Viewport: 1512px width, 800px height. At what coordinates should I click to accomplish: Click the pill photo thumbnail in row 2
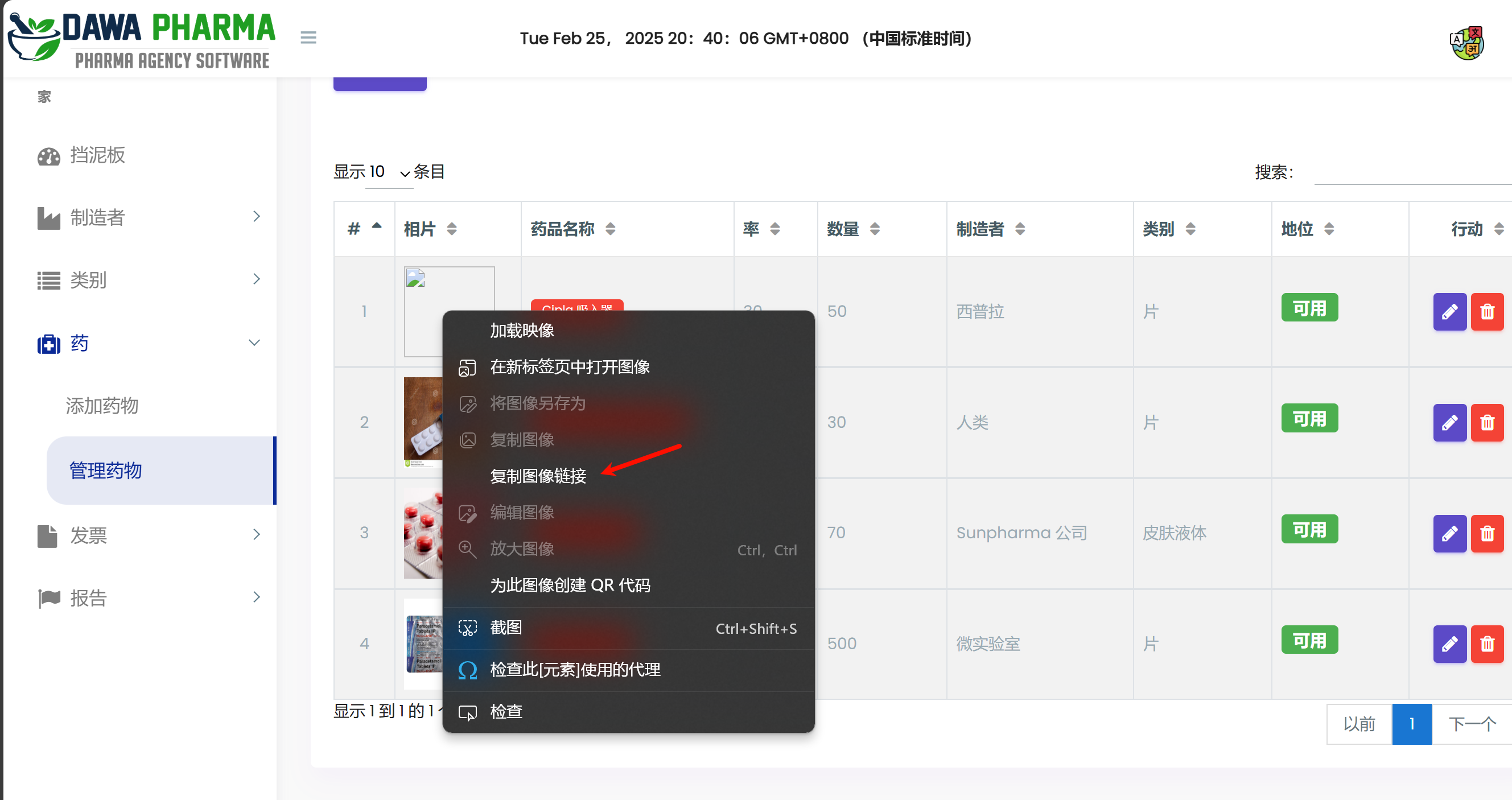(x=423, y=423)
